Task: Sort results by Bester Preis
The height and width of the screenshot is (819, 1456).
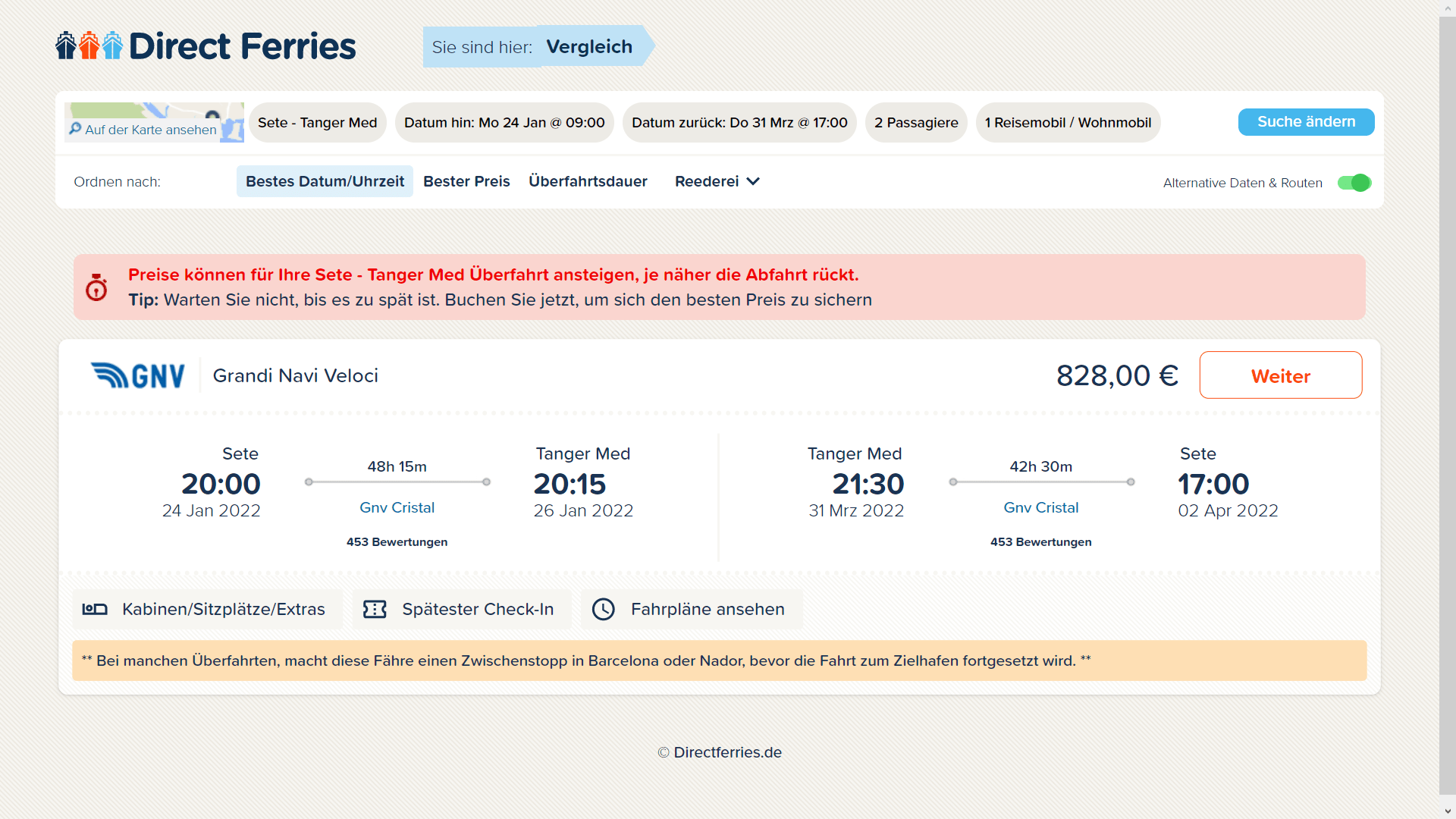Action: pos(466,181)
